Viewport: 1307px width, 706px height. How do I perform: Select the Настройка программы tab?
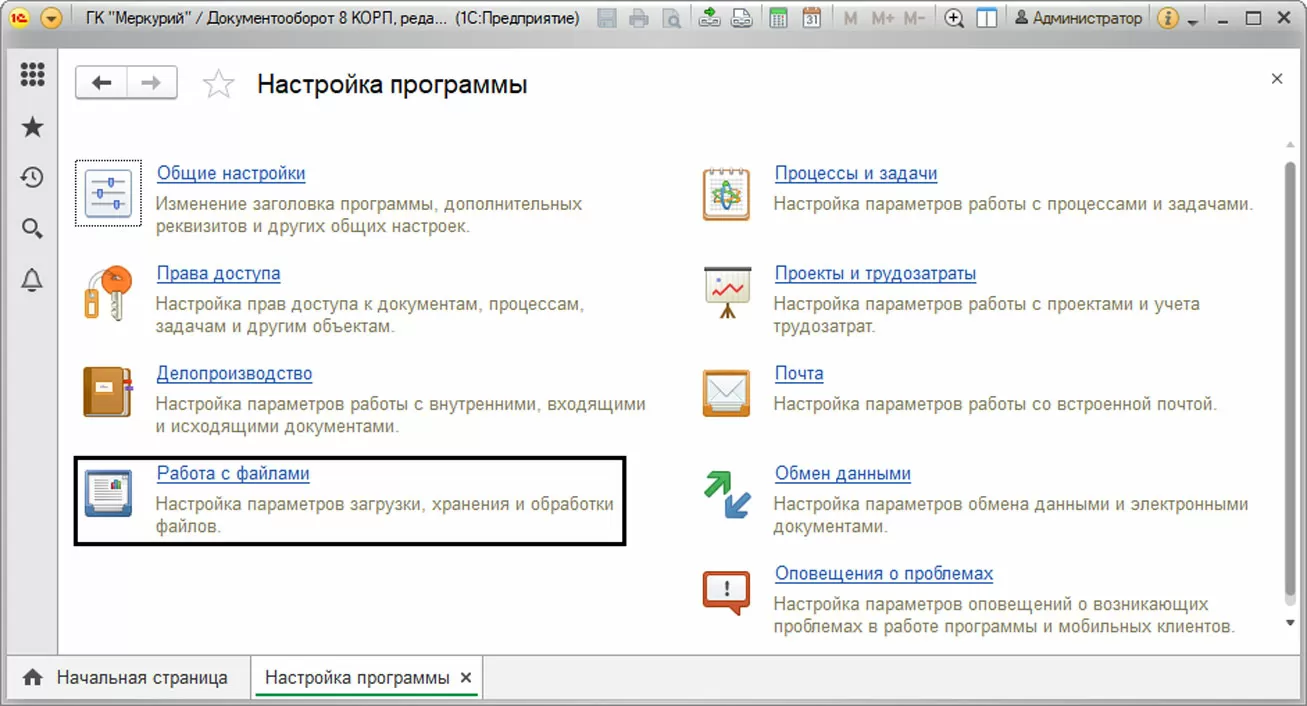click(357, 677)
